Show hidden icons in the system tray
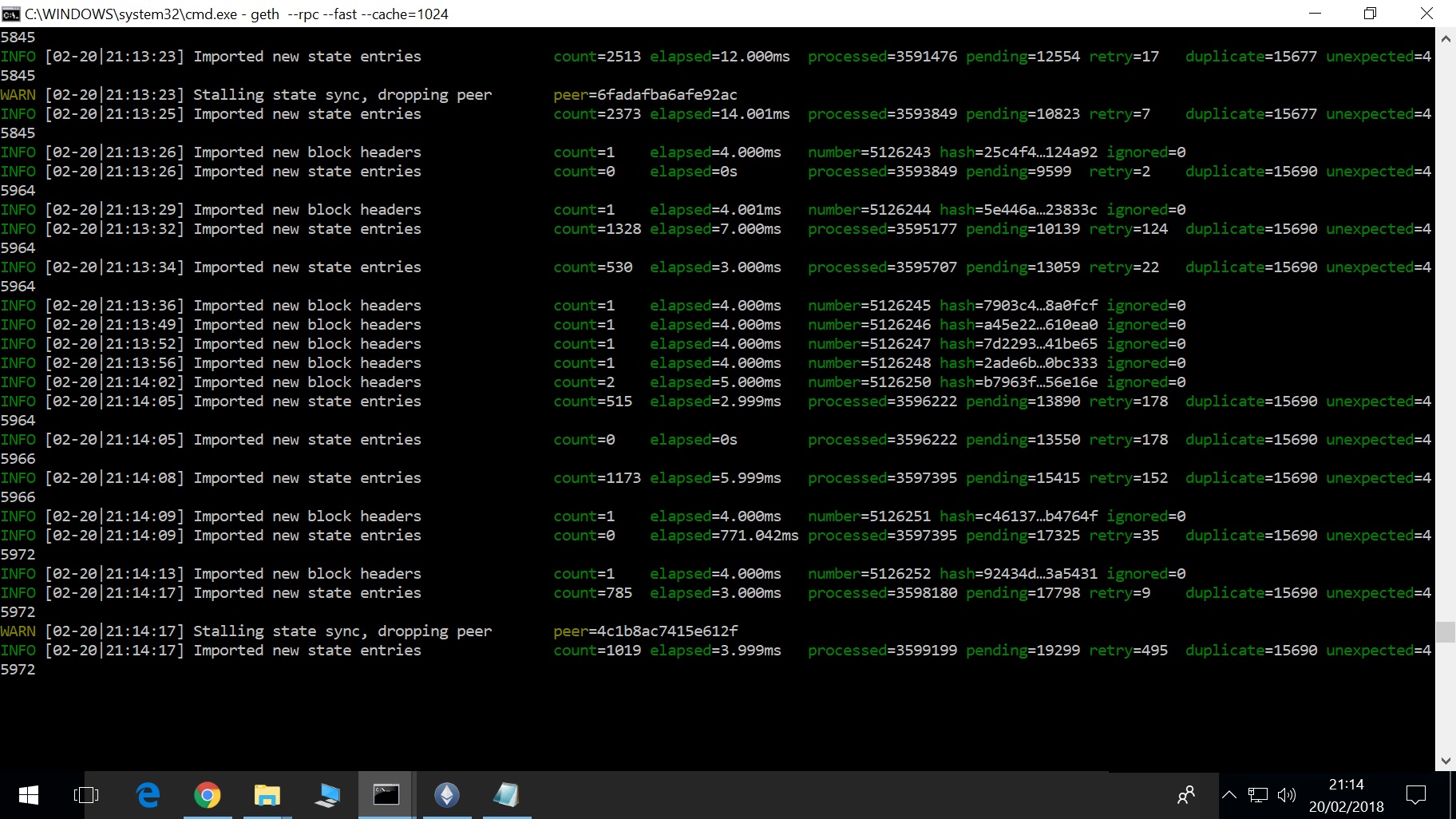 click(x=1230, y=794)
